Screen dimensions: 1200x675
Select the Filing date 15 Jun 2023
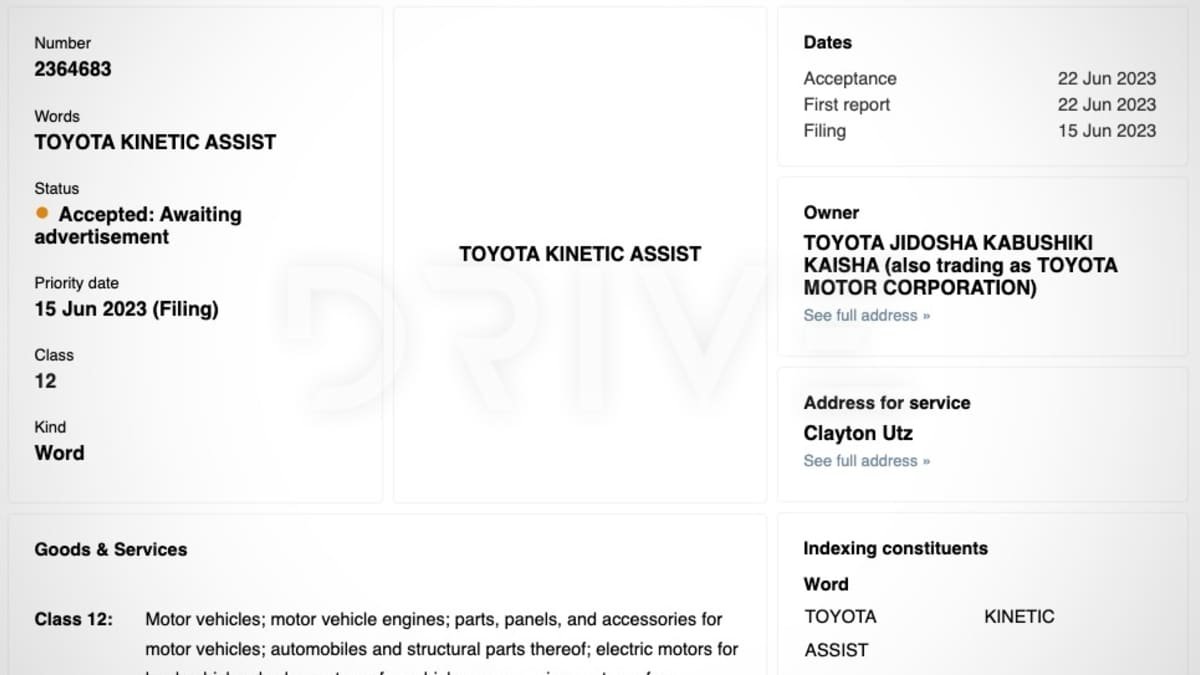pyautogui.click(x=1106, y=130)
